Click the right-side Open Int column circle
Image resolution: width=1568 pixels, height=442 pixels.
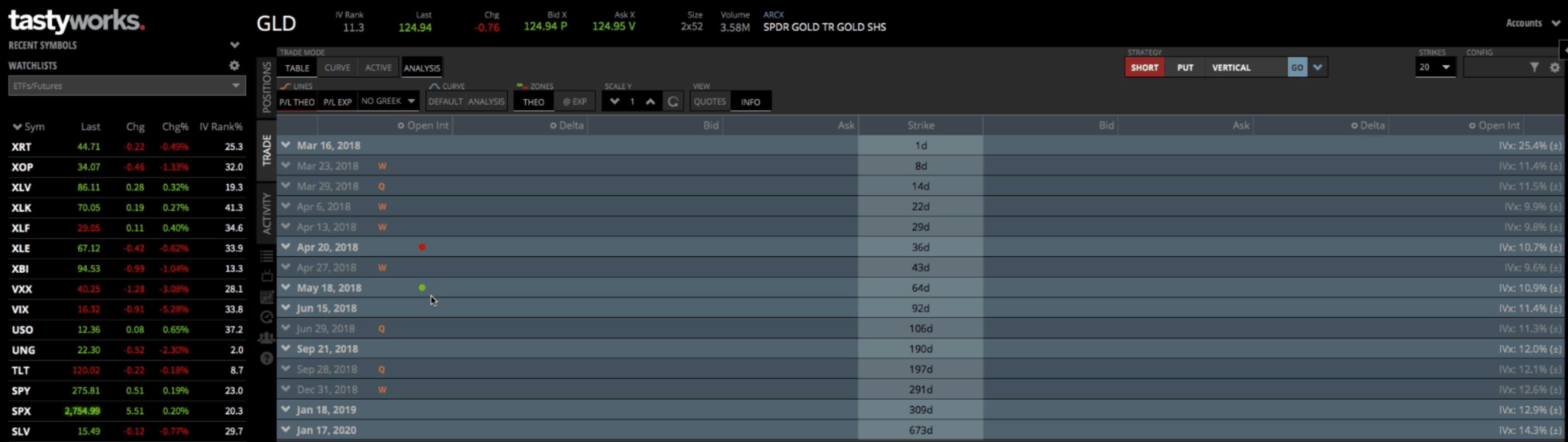1472,126
